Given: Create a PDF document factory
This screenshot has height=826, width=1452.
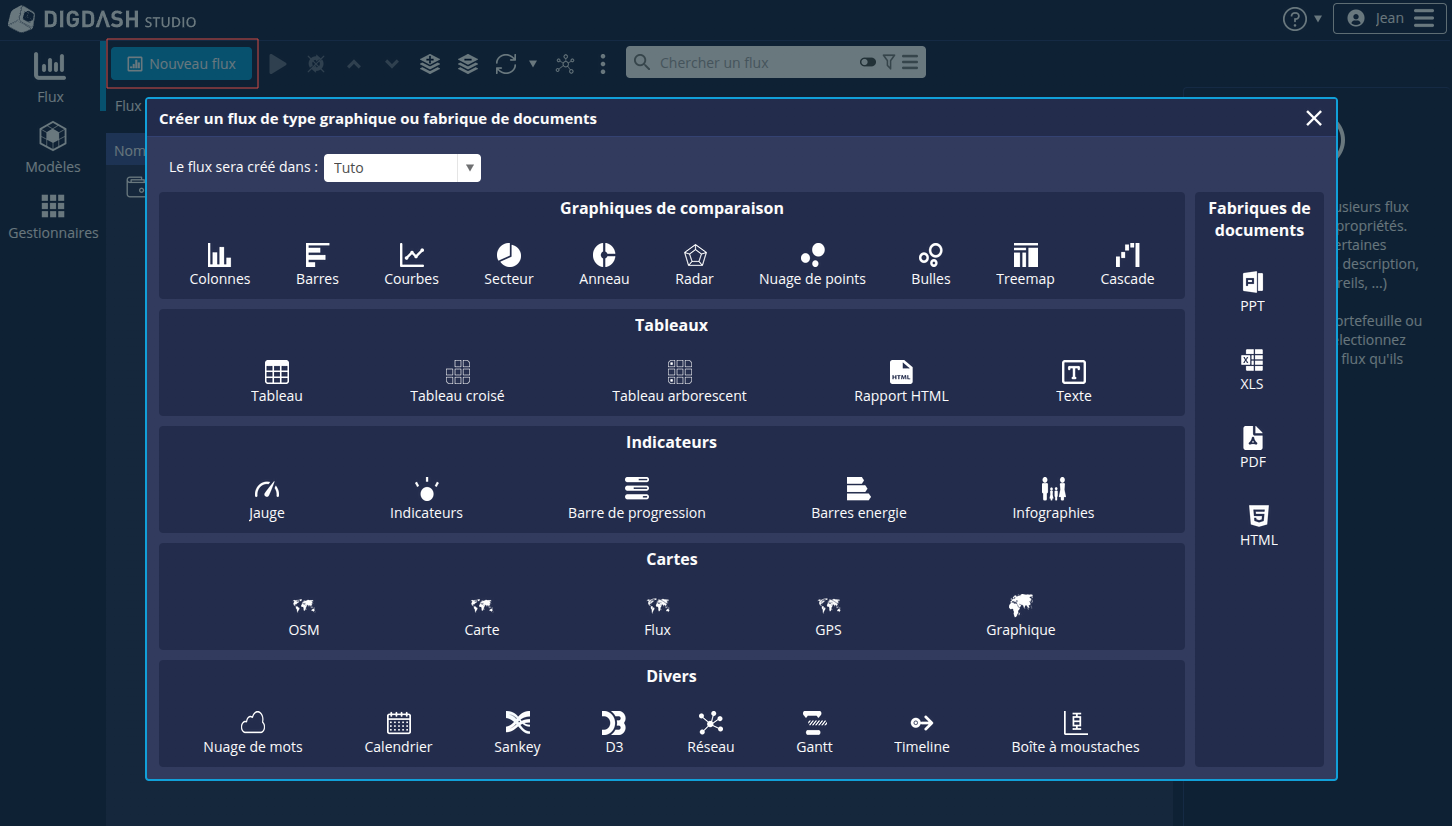Looking at the screenshot, I should point(1253,448).
